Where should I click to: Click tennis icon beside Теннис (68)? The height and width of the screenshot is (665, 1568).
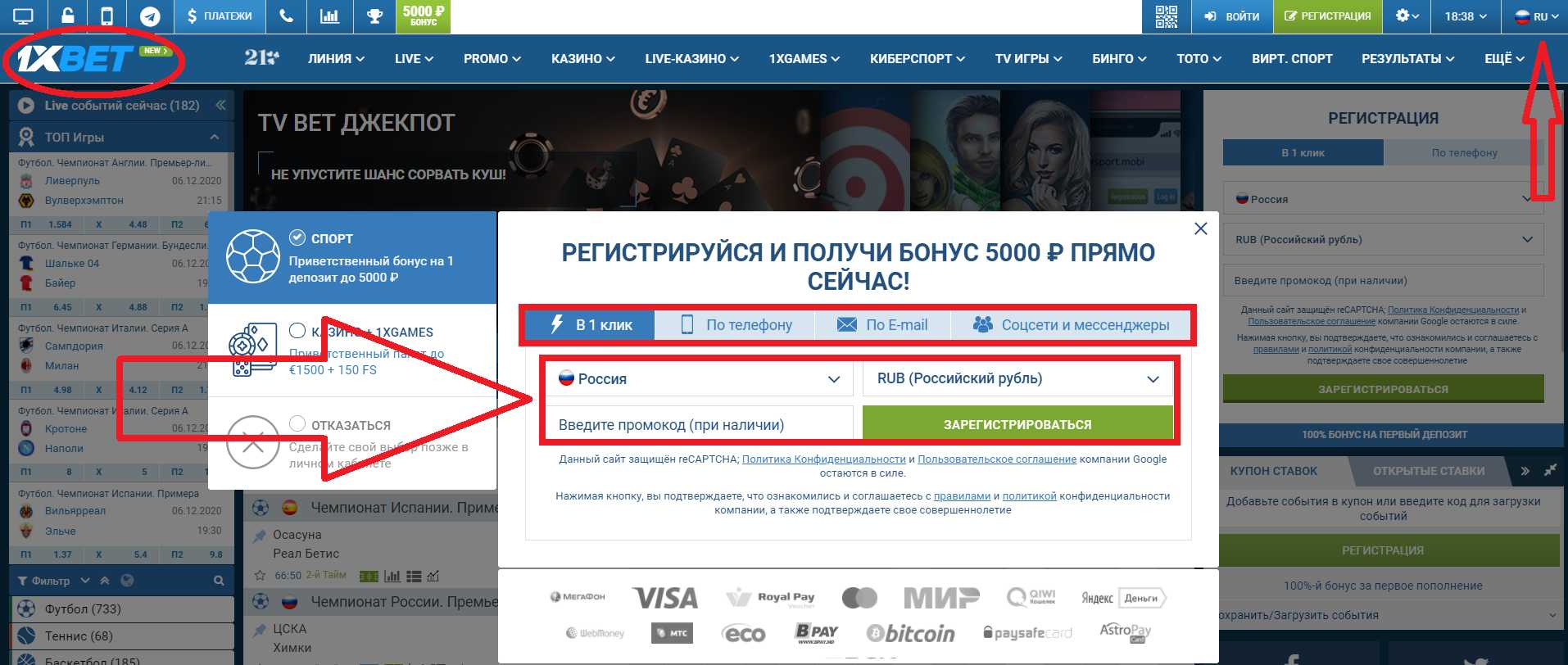[26, 636]
